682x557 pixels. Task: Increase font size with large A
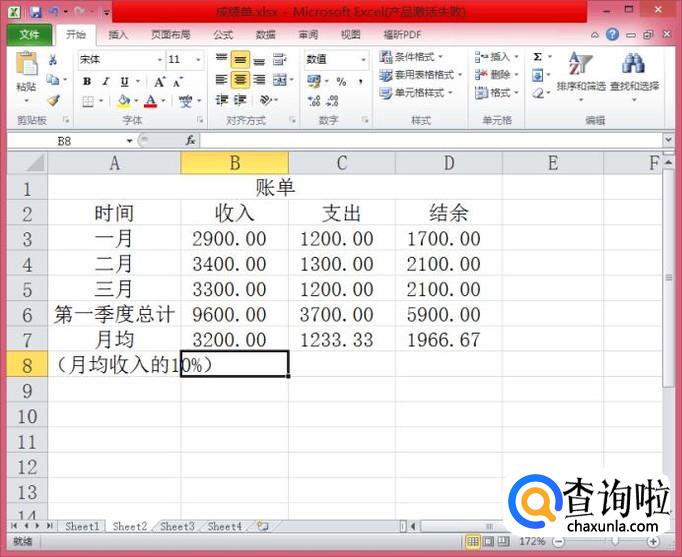click(x=159, y=81)
